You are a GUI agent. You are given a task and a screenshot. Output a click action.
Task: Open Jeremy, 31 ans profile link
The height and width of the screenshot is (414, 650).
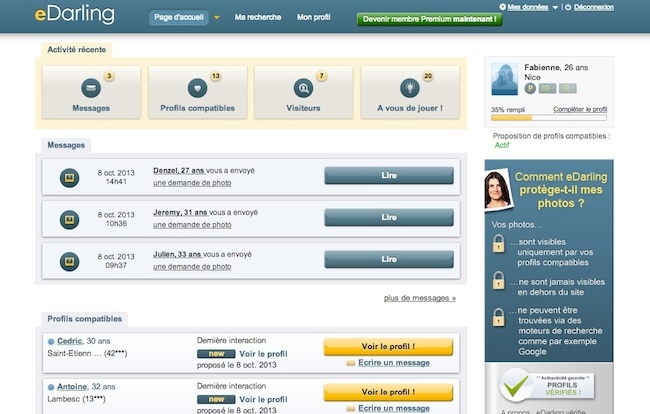(180, 212)
